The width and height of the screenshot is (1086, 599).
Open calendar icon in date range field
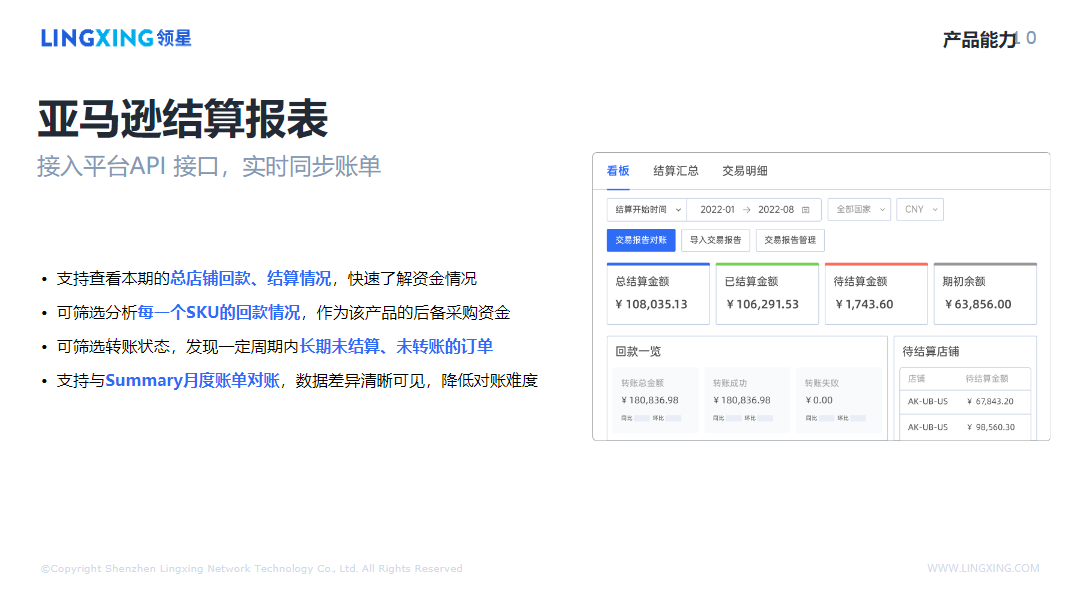tap(805, 210)
